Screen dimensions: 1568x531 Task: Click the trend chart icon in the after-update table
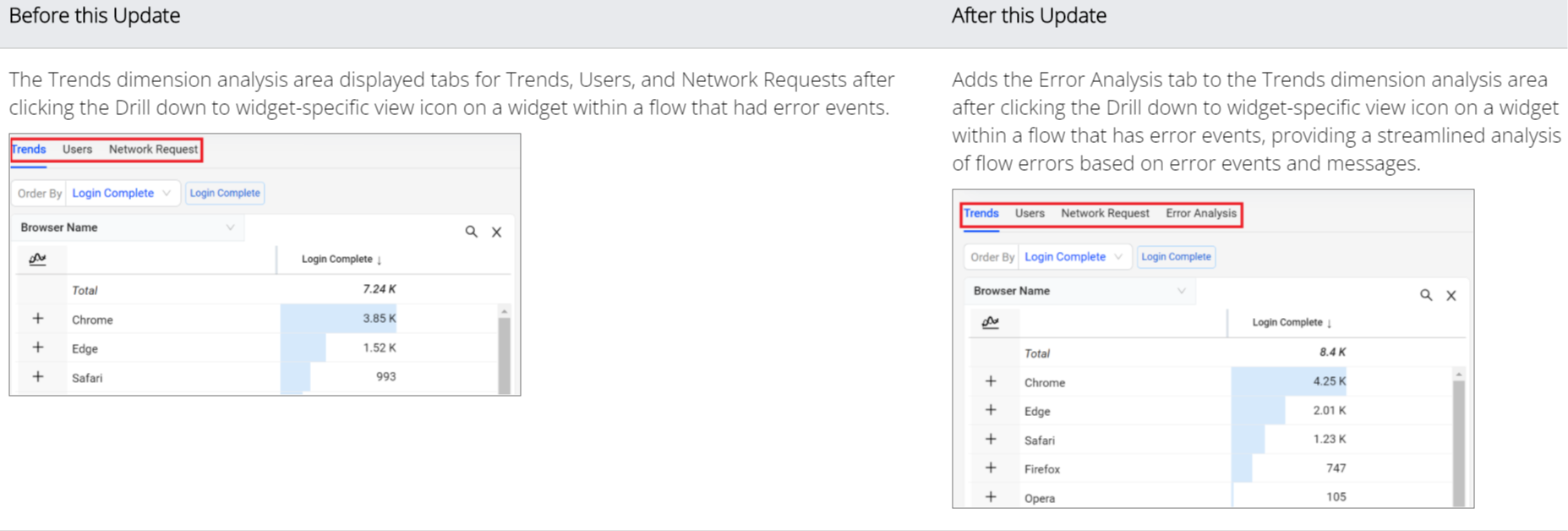990,322
